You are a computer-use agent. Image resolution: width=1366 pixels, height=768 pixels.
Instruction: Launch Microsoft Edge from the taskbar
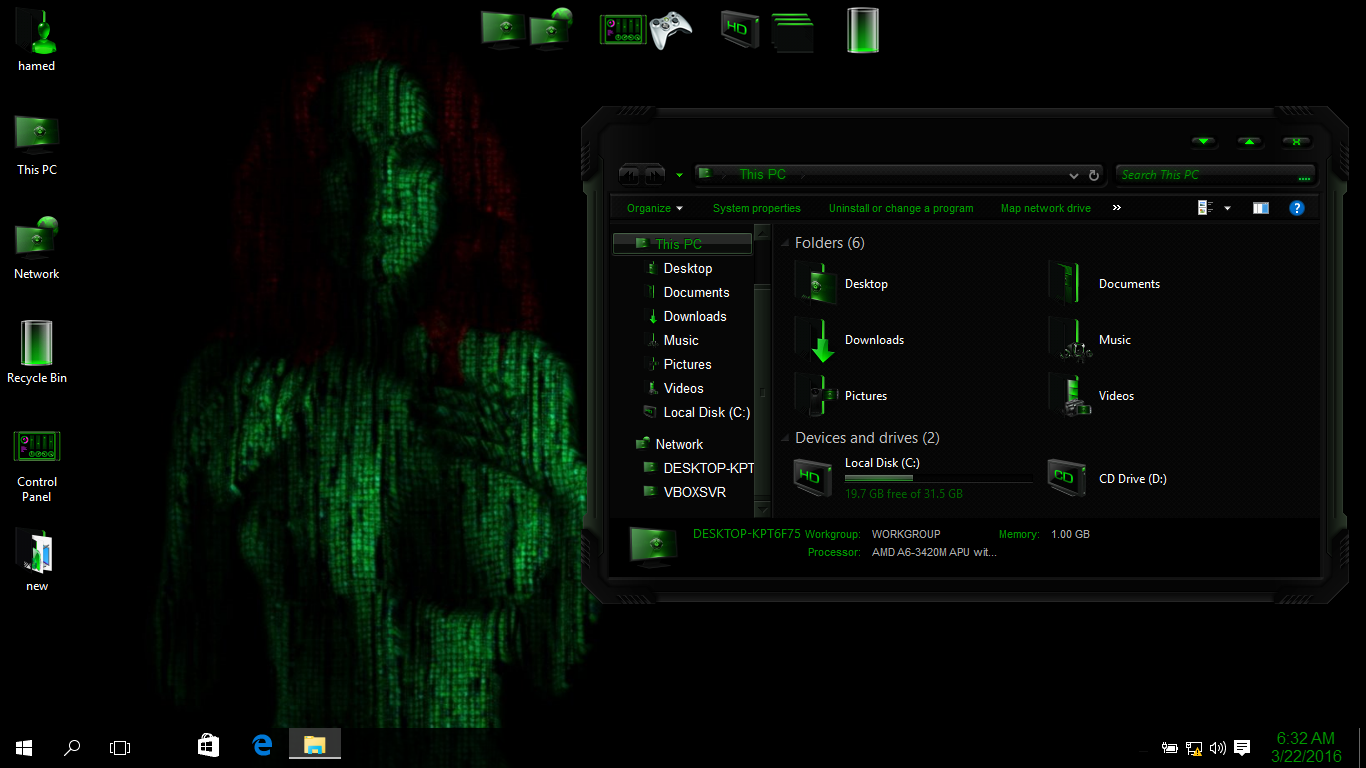[x=262, y=745]
